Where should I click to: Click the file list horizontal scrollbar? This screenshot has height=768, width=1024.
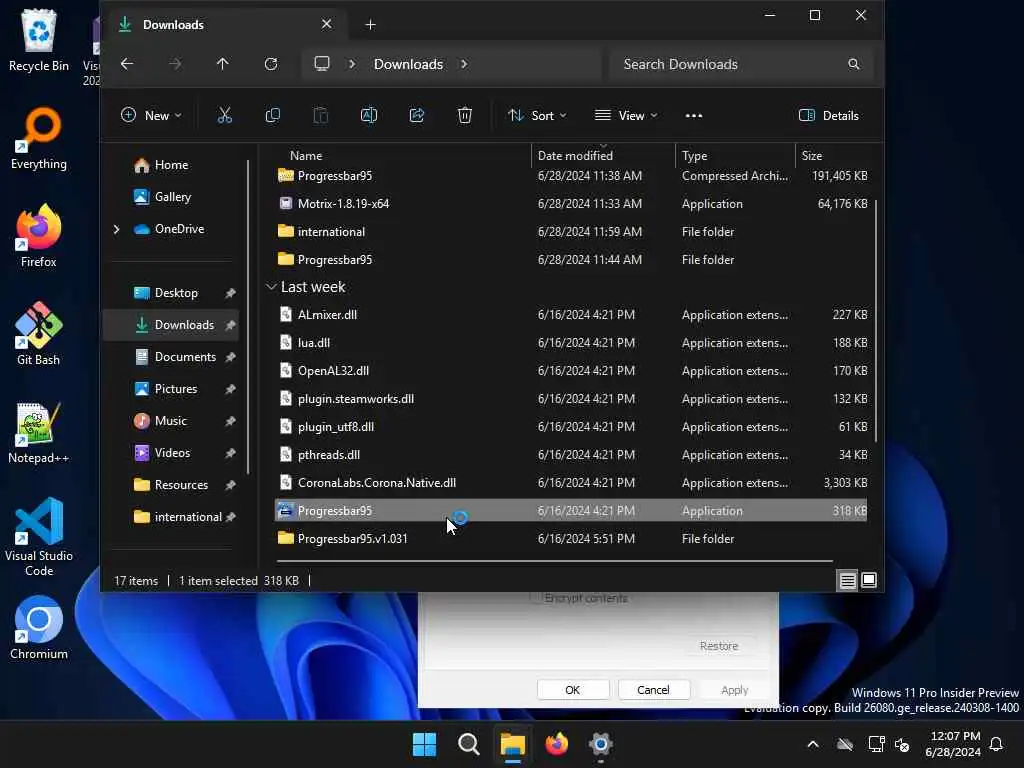tap(554, 560)
